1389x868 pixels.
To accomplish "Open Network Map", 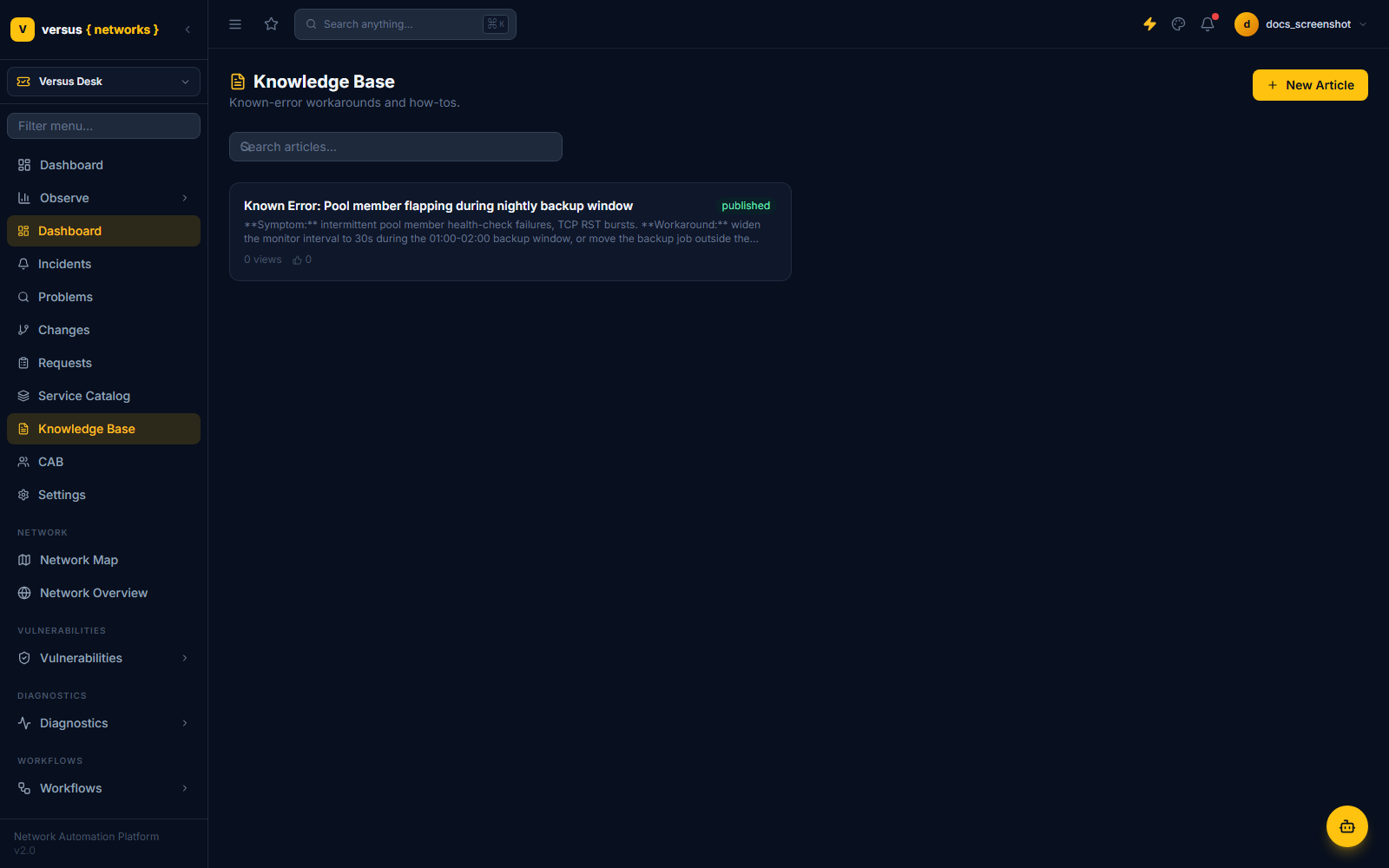I will click(103, 560).
